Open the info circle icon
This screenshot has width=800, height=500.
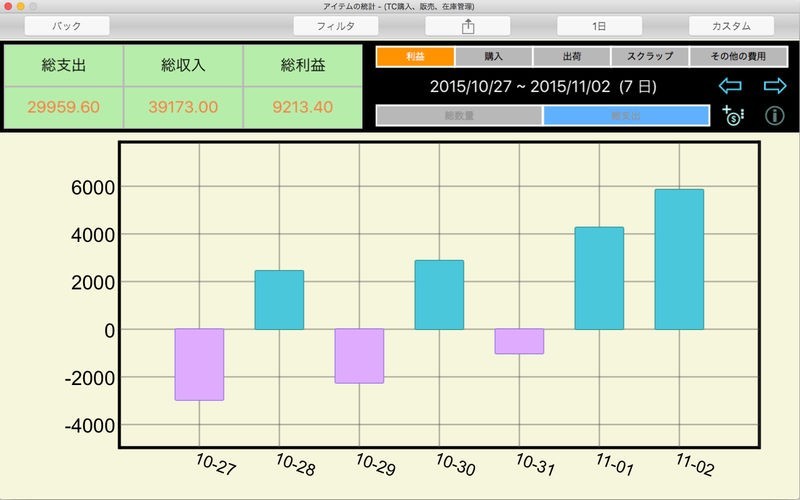pyautogui.click(x=775, y=115)
